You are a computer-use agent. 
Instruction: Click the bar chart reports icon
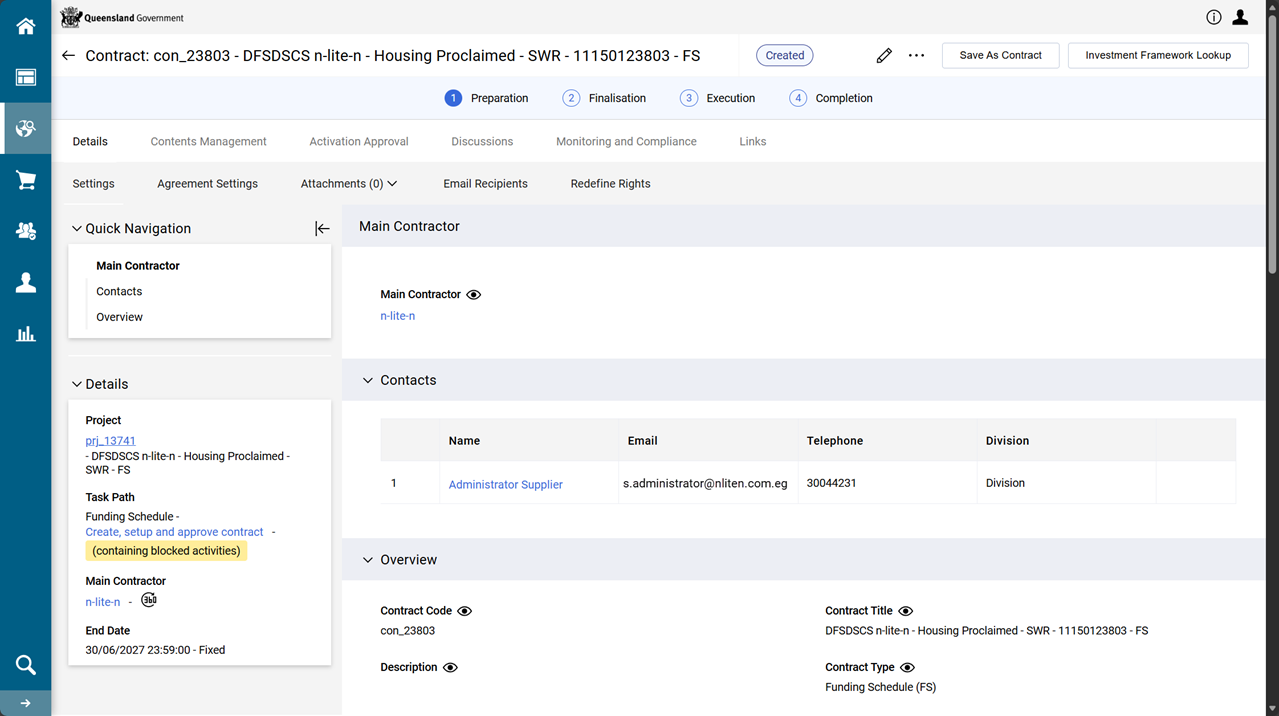(25, 334)
